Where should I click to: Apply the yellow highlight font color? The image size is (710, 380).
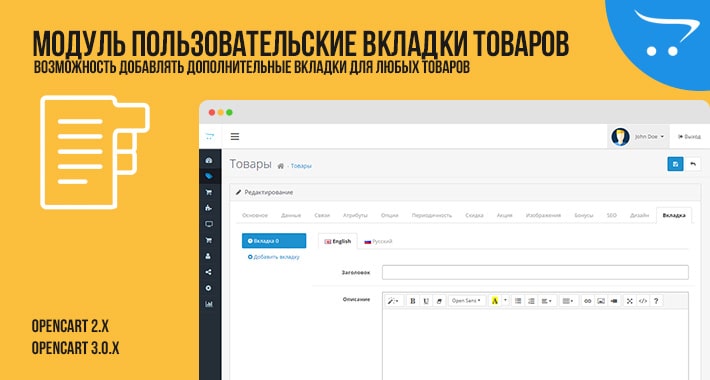pyautogui.click(x=495, y=301)
